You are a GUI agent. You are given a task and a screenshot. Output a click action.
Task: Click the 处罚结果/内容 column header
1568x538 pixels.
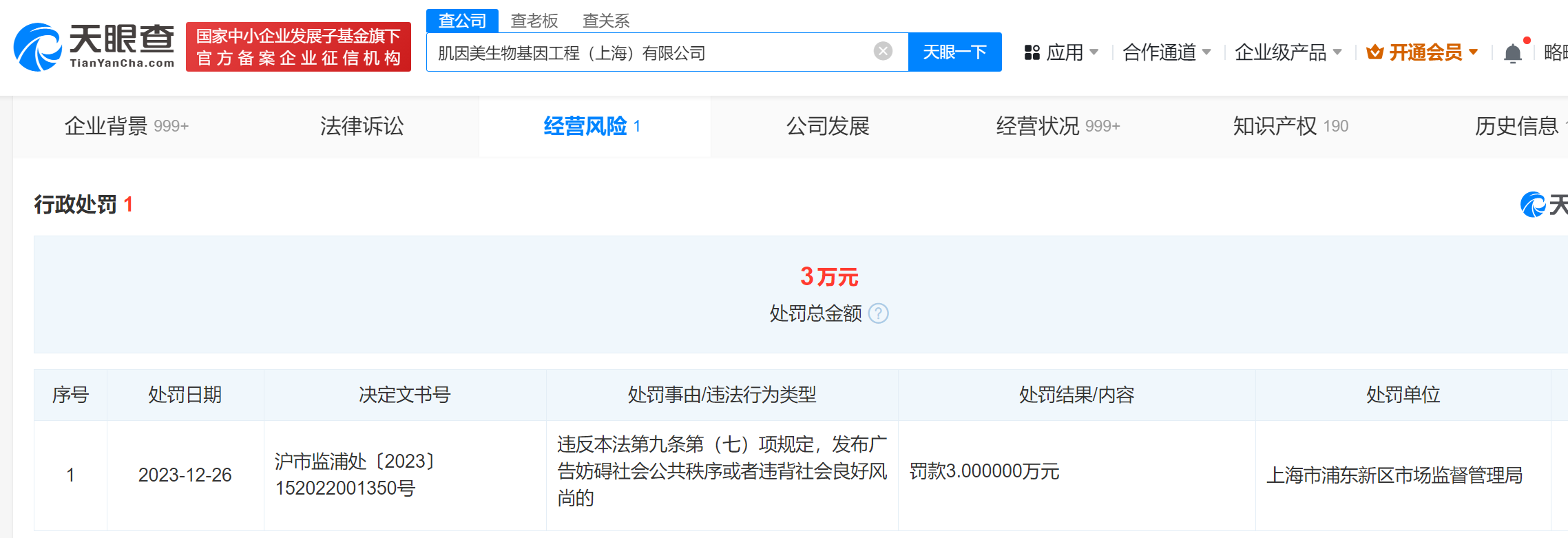pyautogui.click(x=1076, y=395)
